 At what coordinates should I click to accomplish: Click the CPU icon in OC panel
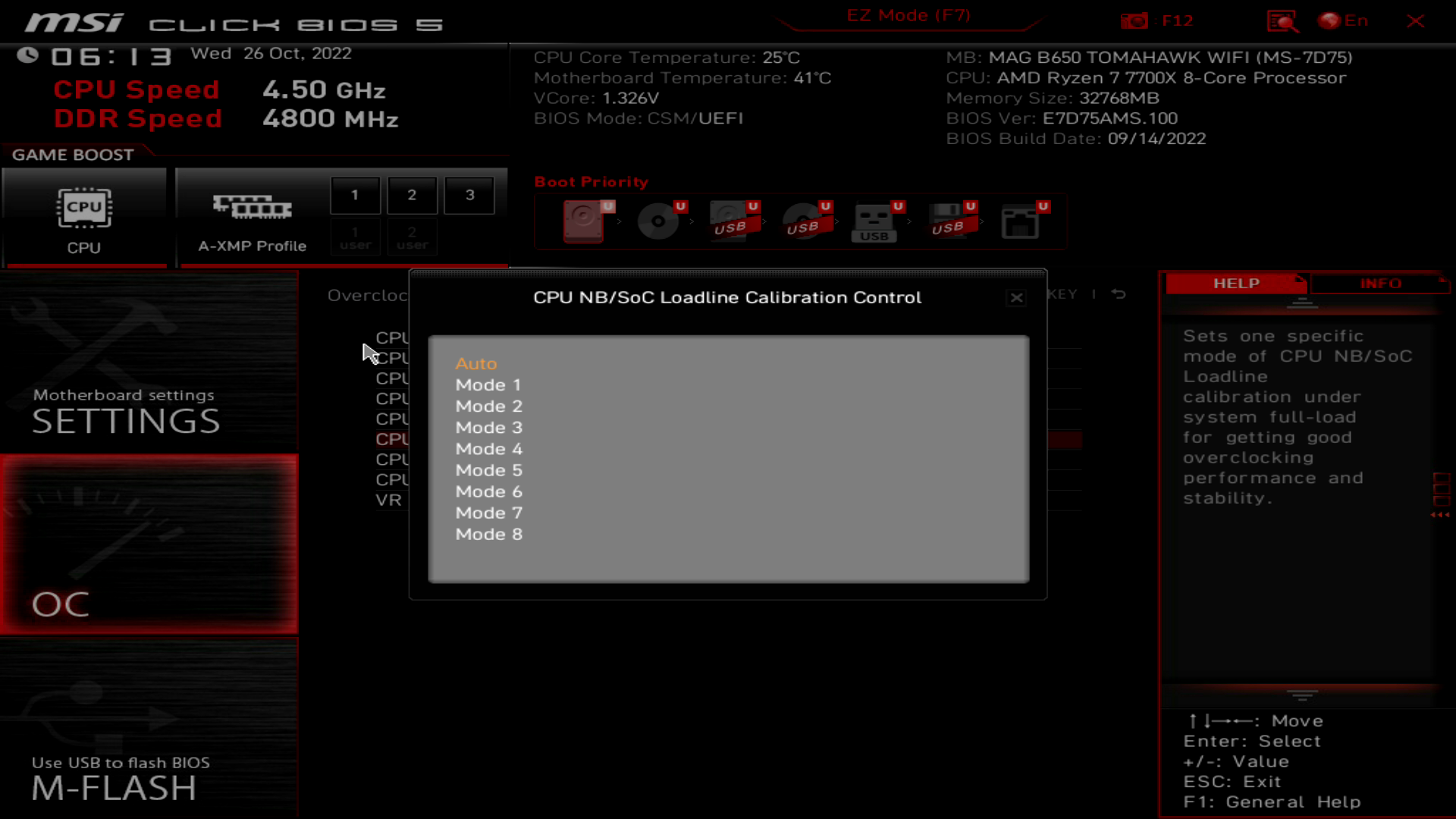(x=84, y=207)
